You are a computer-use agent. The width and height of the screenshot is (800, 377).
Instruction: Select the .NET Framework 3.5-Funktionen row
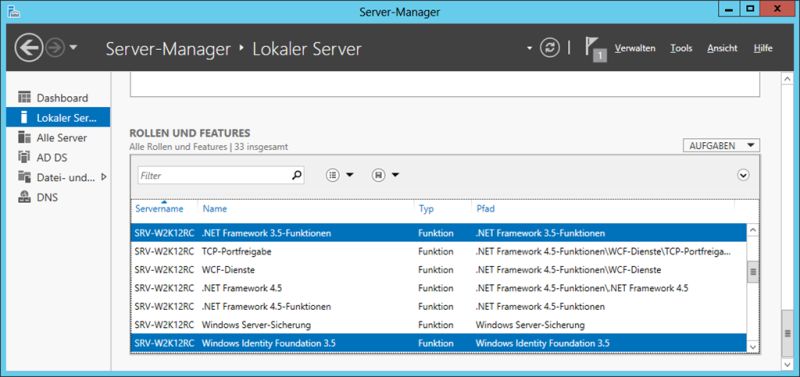pyautogui.click(x=438, y=233)
